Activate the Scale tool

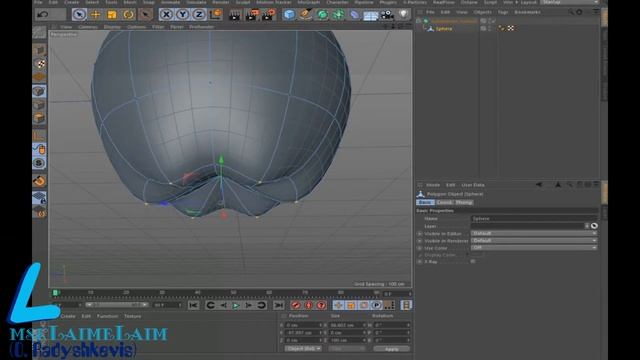(112, 15)
